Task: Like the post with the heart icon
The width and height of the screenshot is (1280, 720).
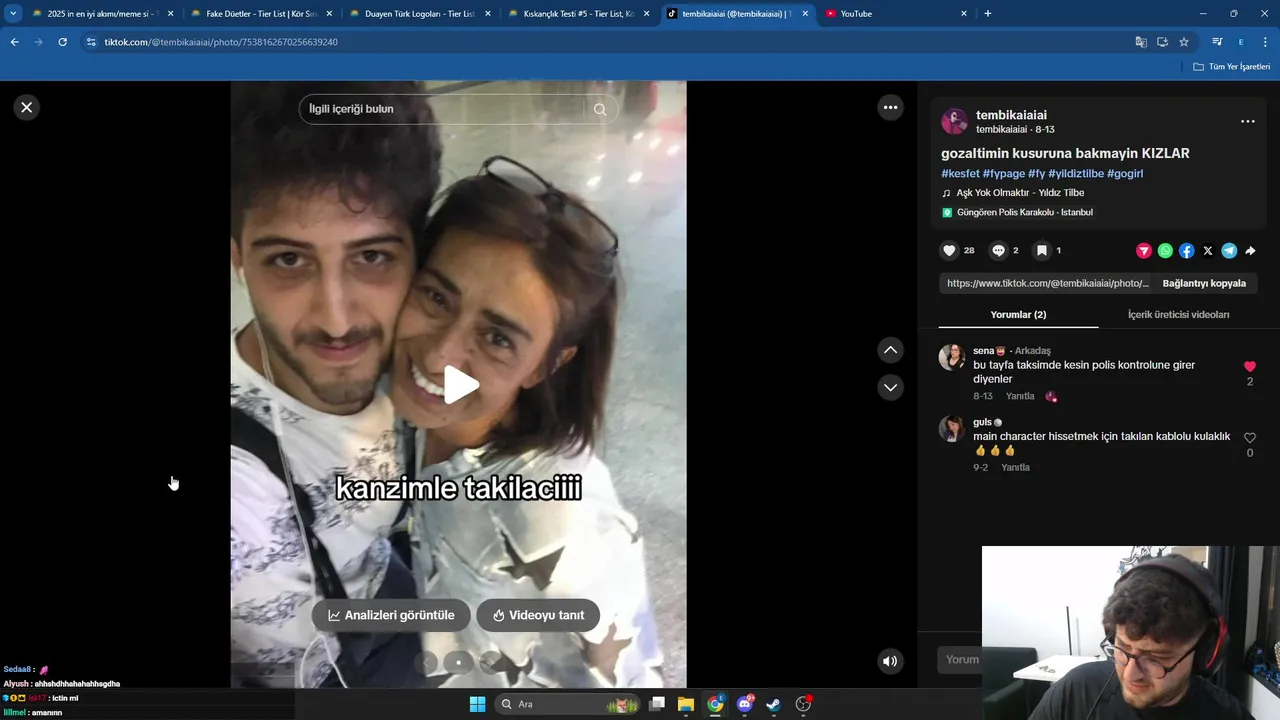Action: (x=950, y=251)
